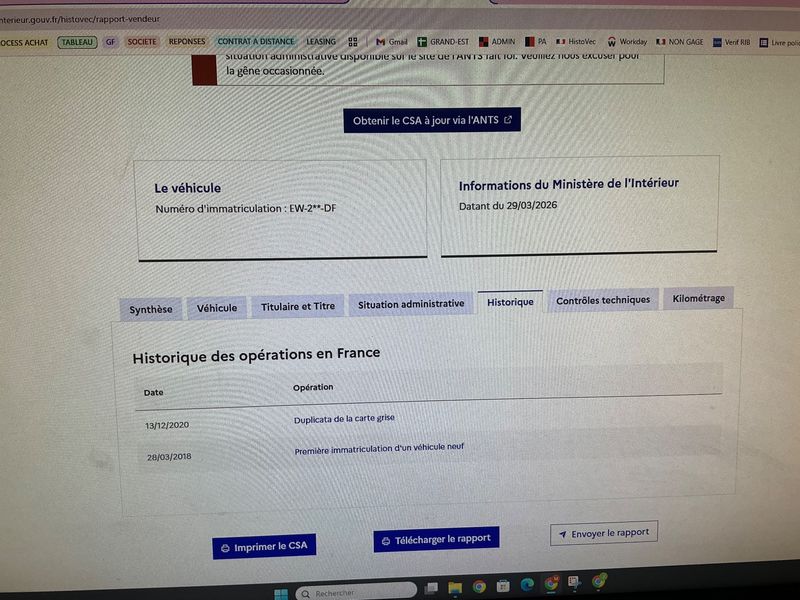The image size is (800, 600).
Task: Open the GRAND-EST bookmark
Action: coord(443,42)
